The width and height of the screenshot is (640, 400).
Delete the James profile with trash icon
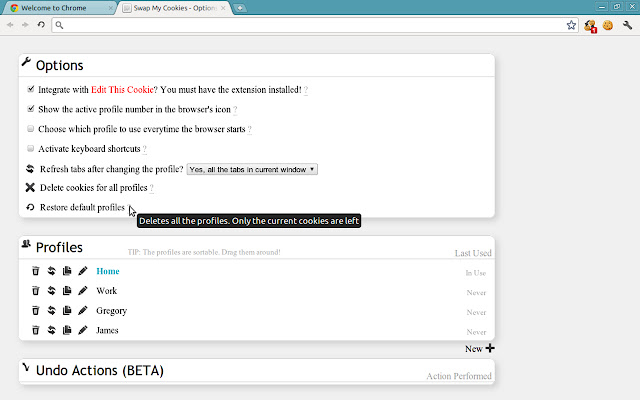point(36,330)
